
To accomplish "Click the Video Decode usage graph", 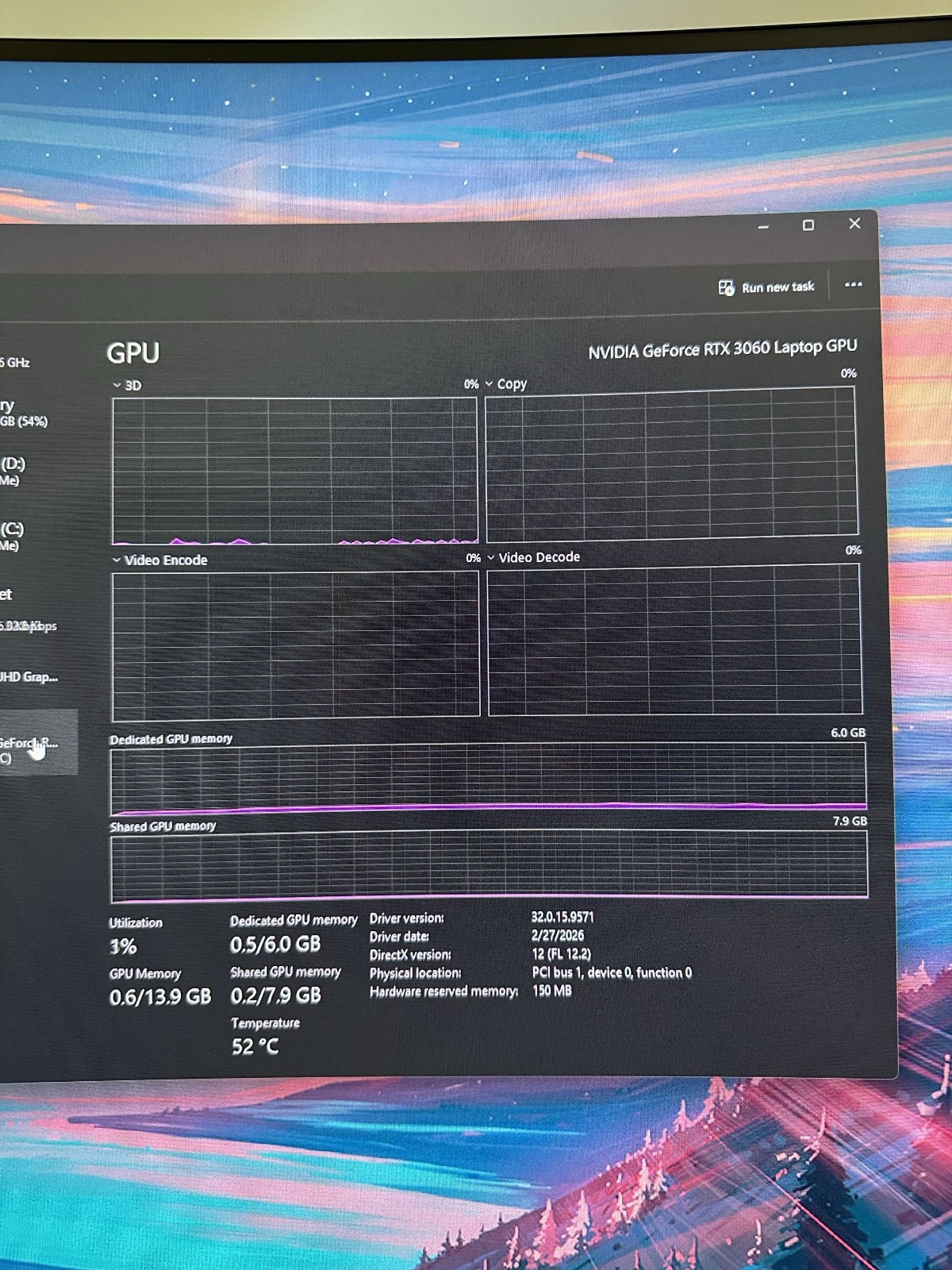I will 674,641.
